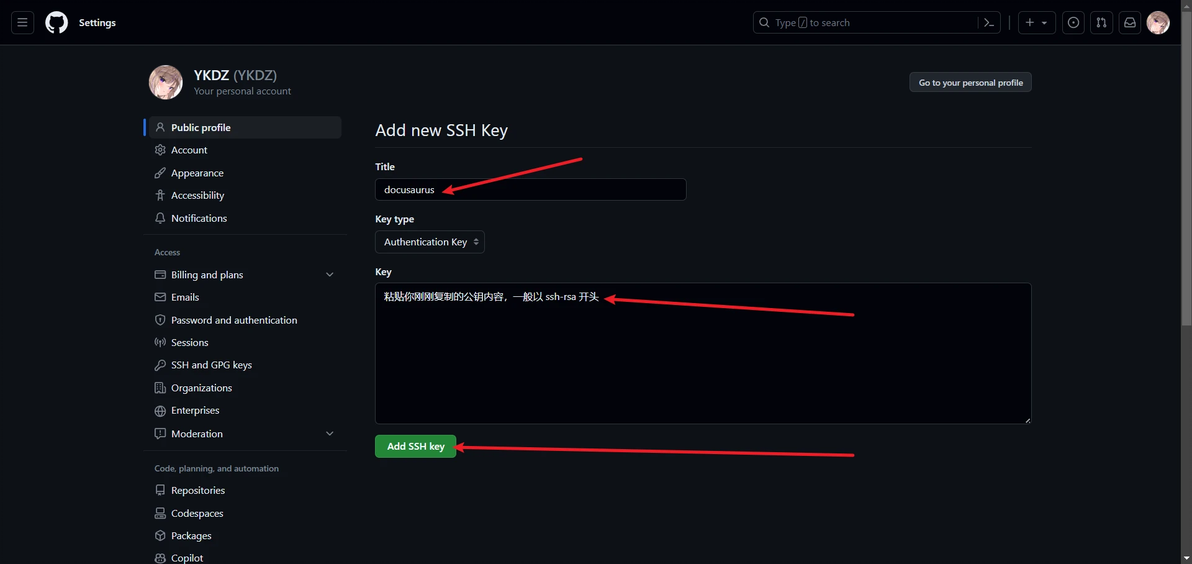Image resolution: width=1192 pixels, height=564 pixels.
Task: Click the search bar in header
Action: [x=865, y=22]
